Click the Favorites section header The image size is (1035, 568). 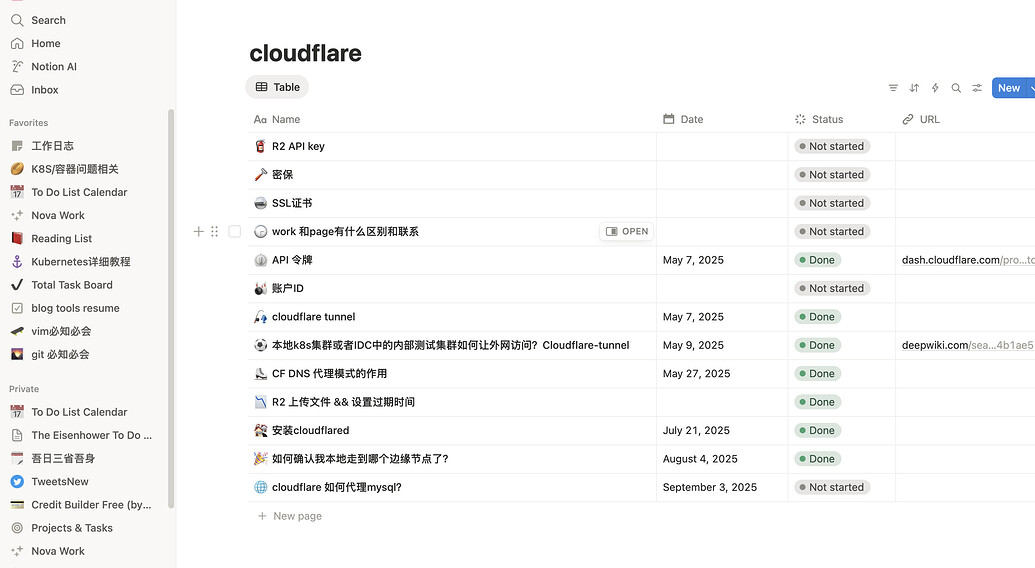click(x=28, y=123)
